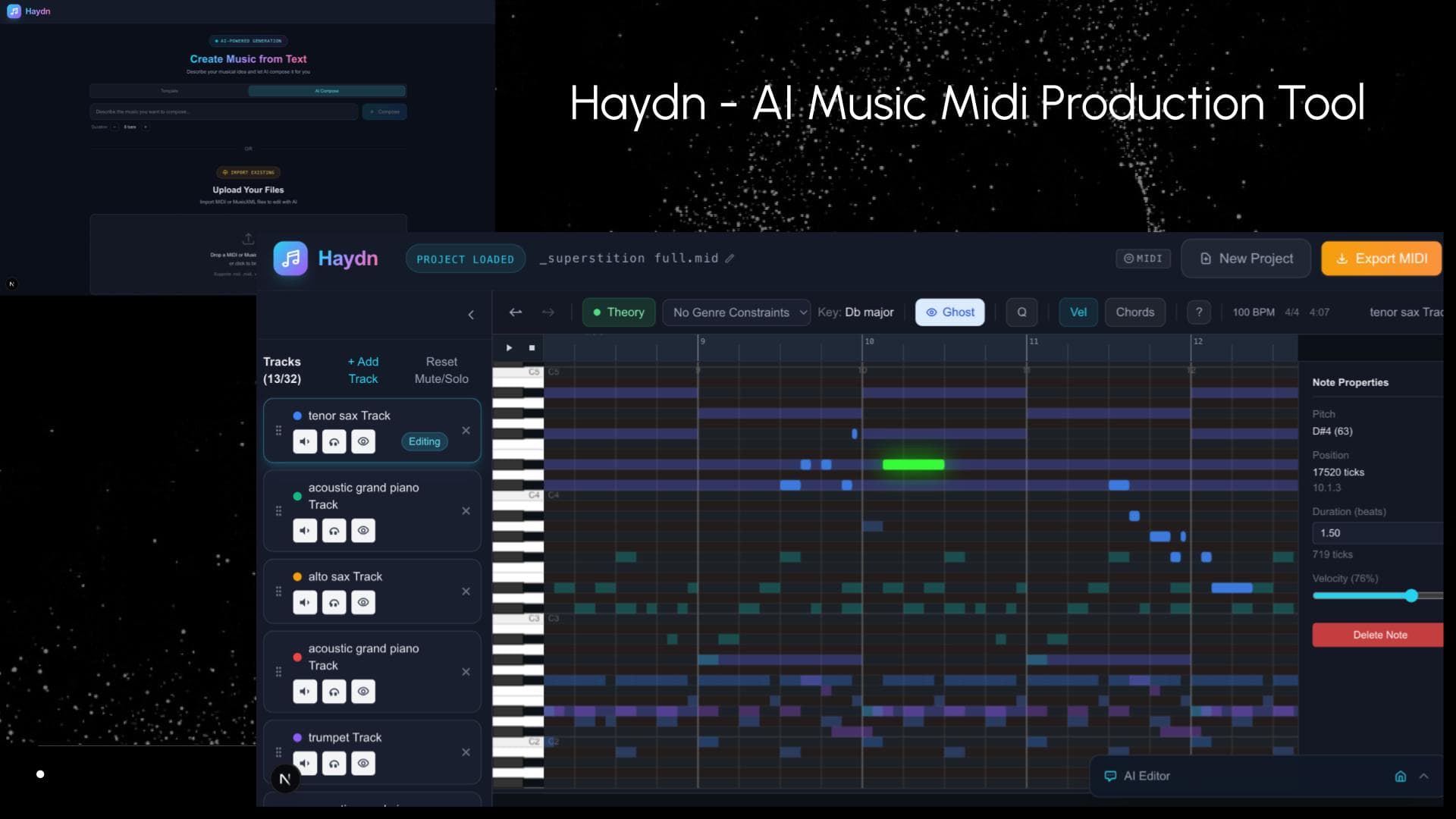Mute the first acoustic grand piano Track
Viewport: 1456px width, 819px height.
click(305, 531)
